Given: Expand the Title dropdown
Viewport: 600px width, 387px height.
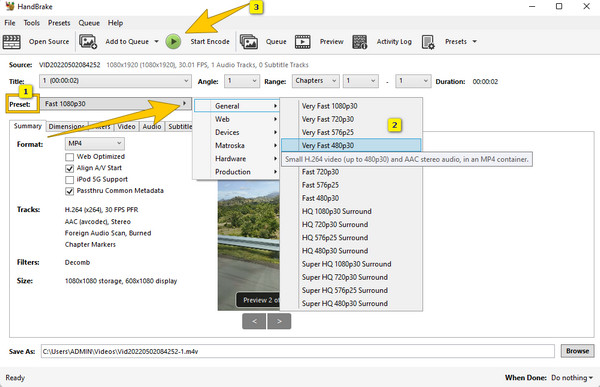Looking at the screenshot, I should 115,81.
